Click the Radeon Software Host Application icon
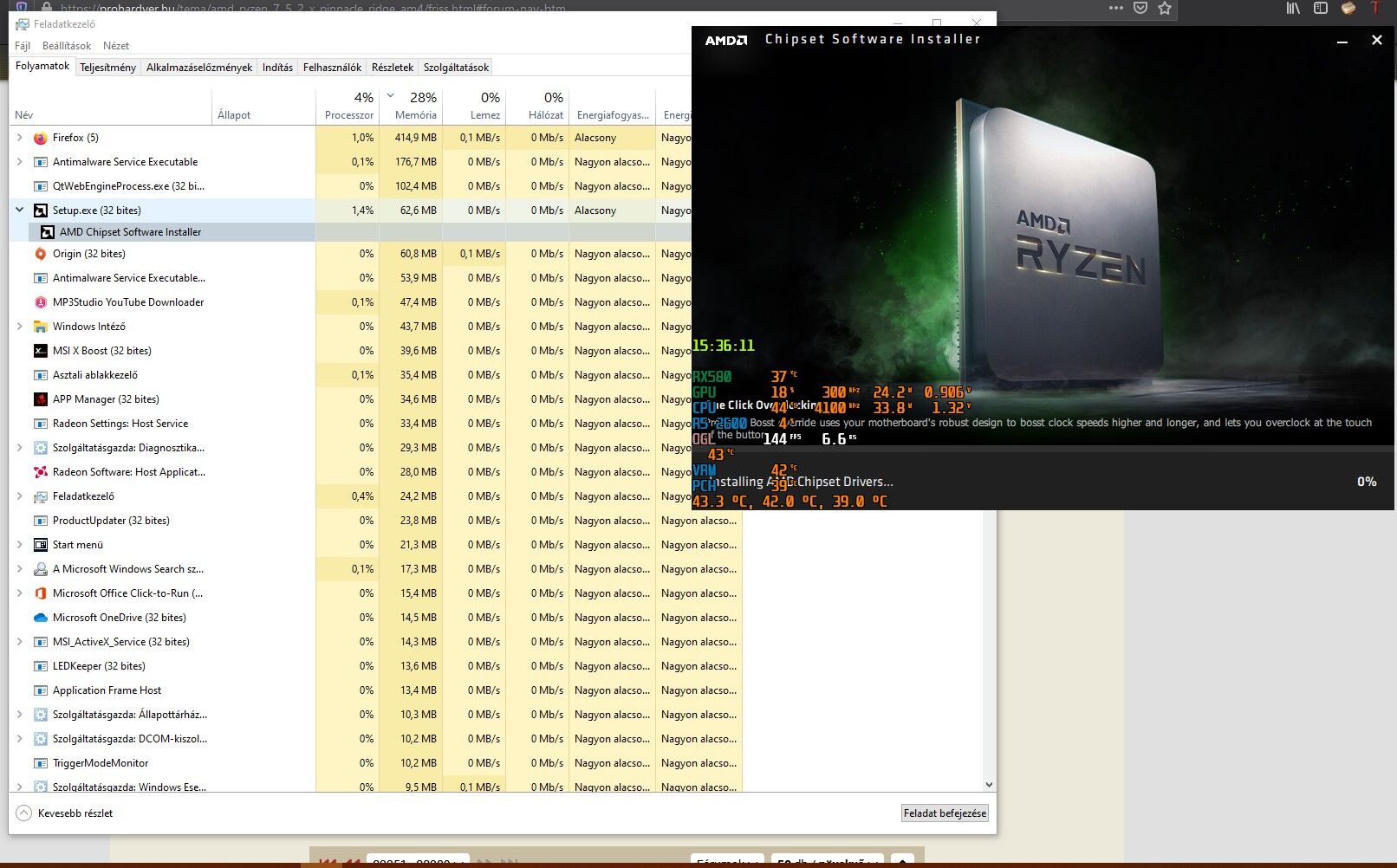This screenshot has height=868, width=1397. click(40, 472)
